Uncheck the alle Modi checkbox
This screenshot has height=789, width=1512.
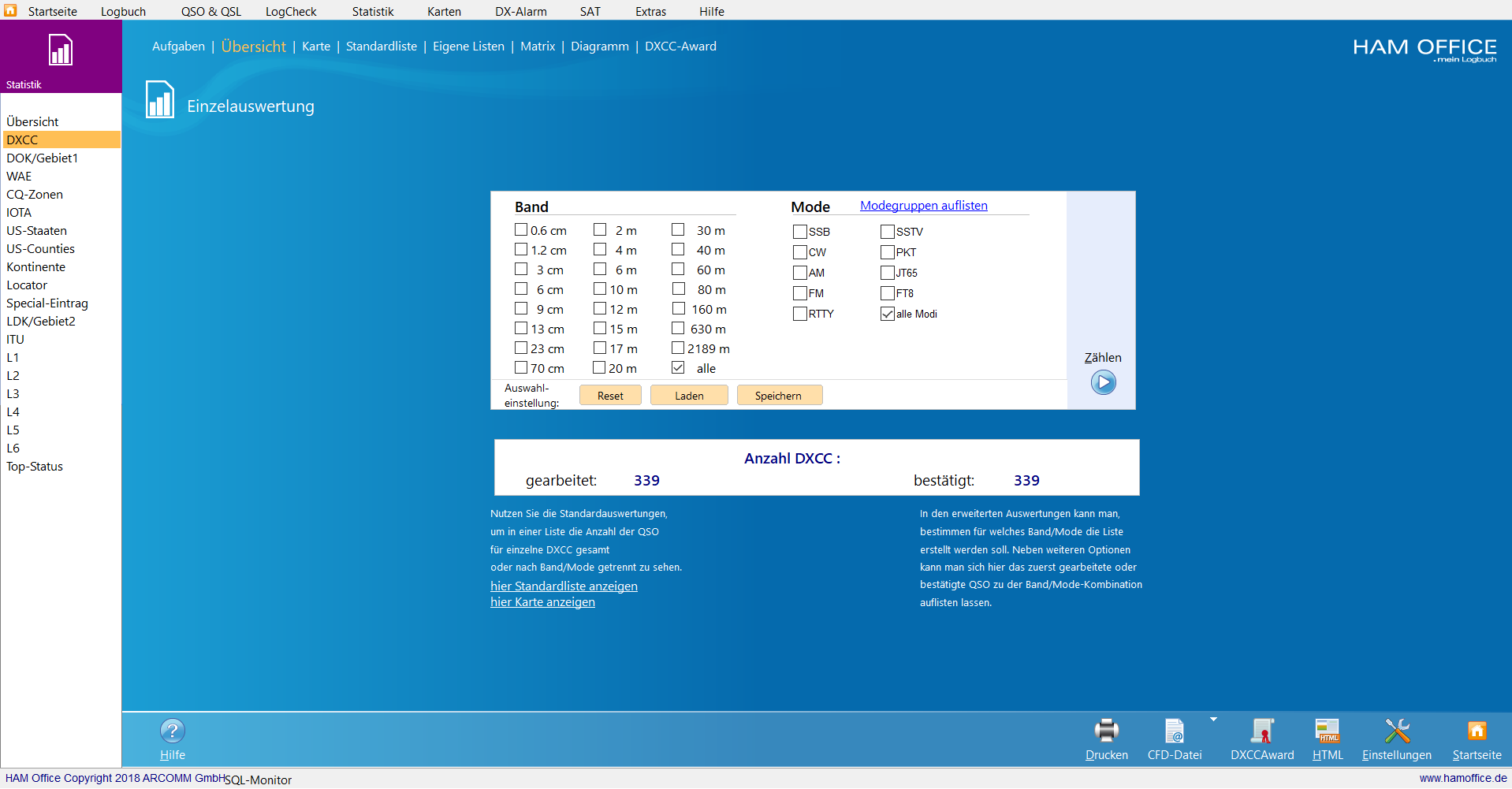point(888,314)
